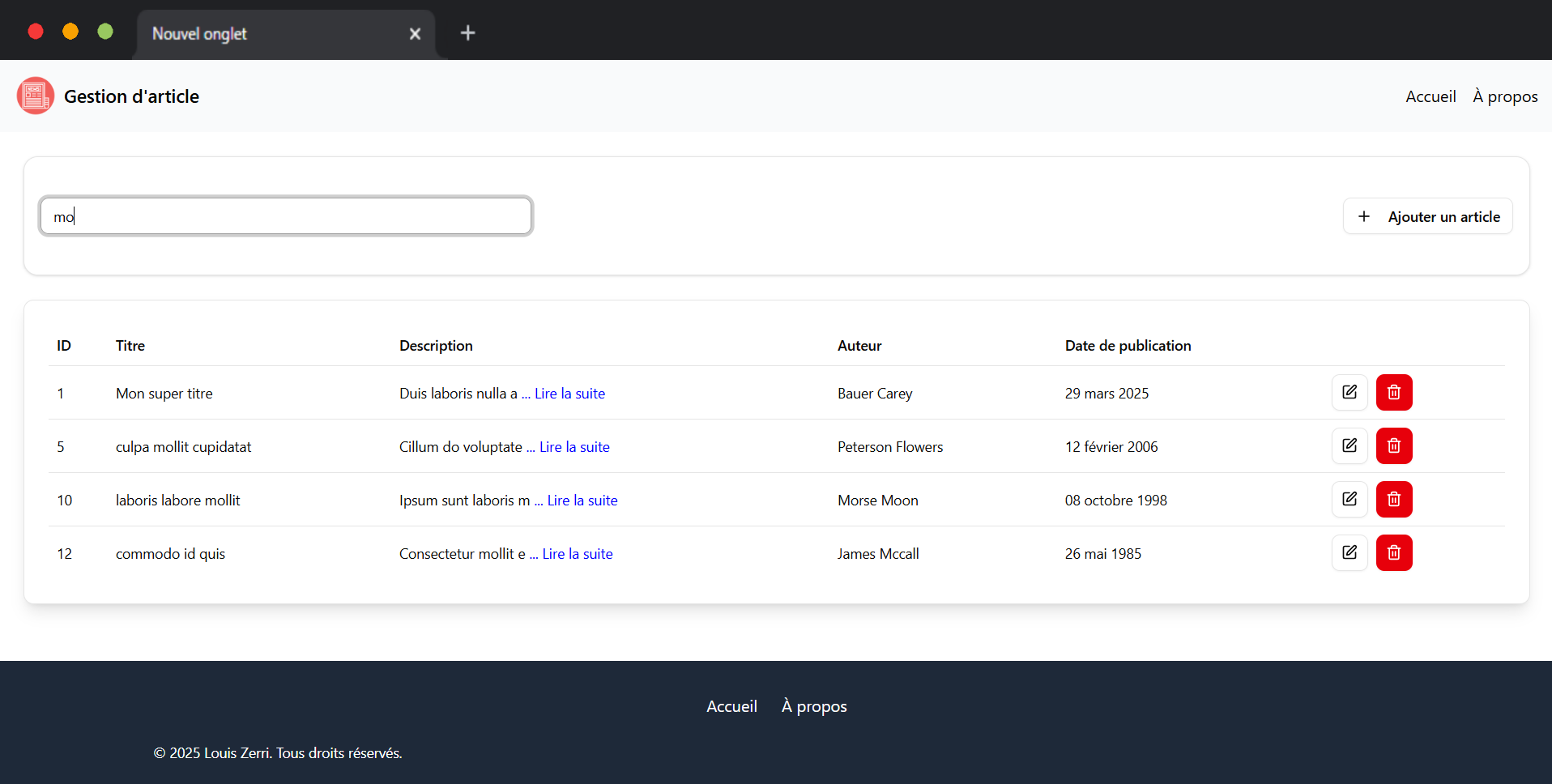Expand Lire la suite for James Mccall's article

(x=578, y=554)
